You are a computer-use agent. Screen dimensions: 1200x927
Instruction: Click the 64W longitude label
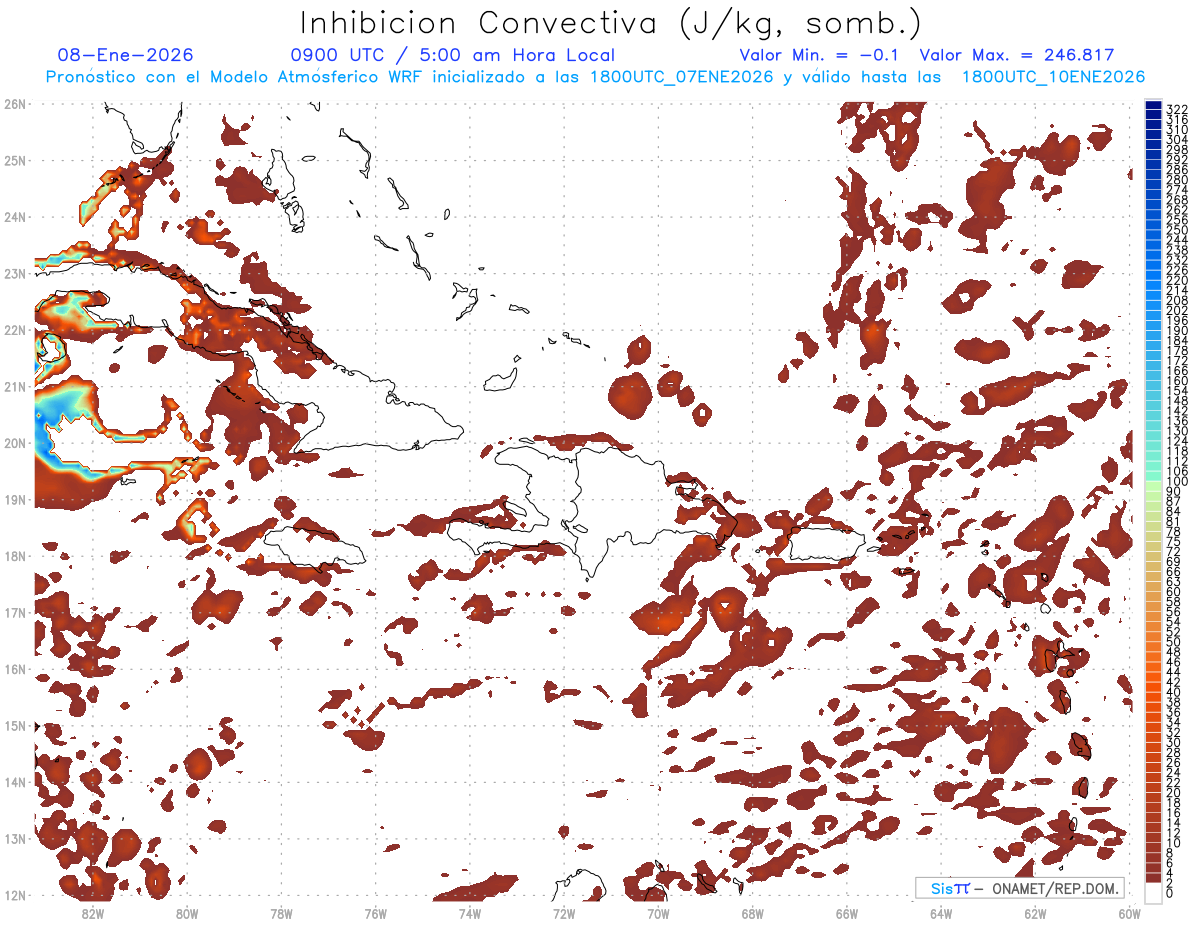tap(941, 913)
